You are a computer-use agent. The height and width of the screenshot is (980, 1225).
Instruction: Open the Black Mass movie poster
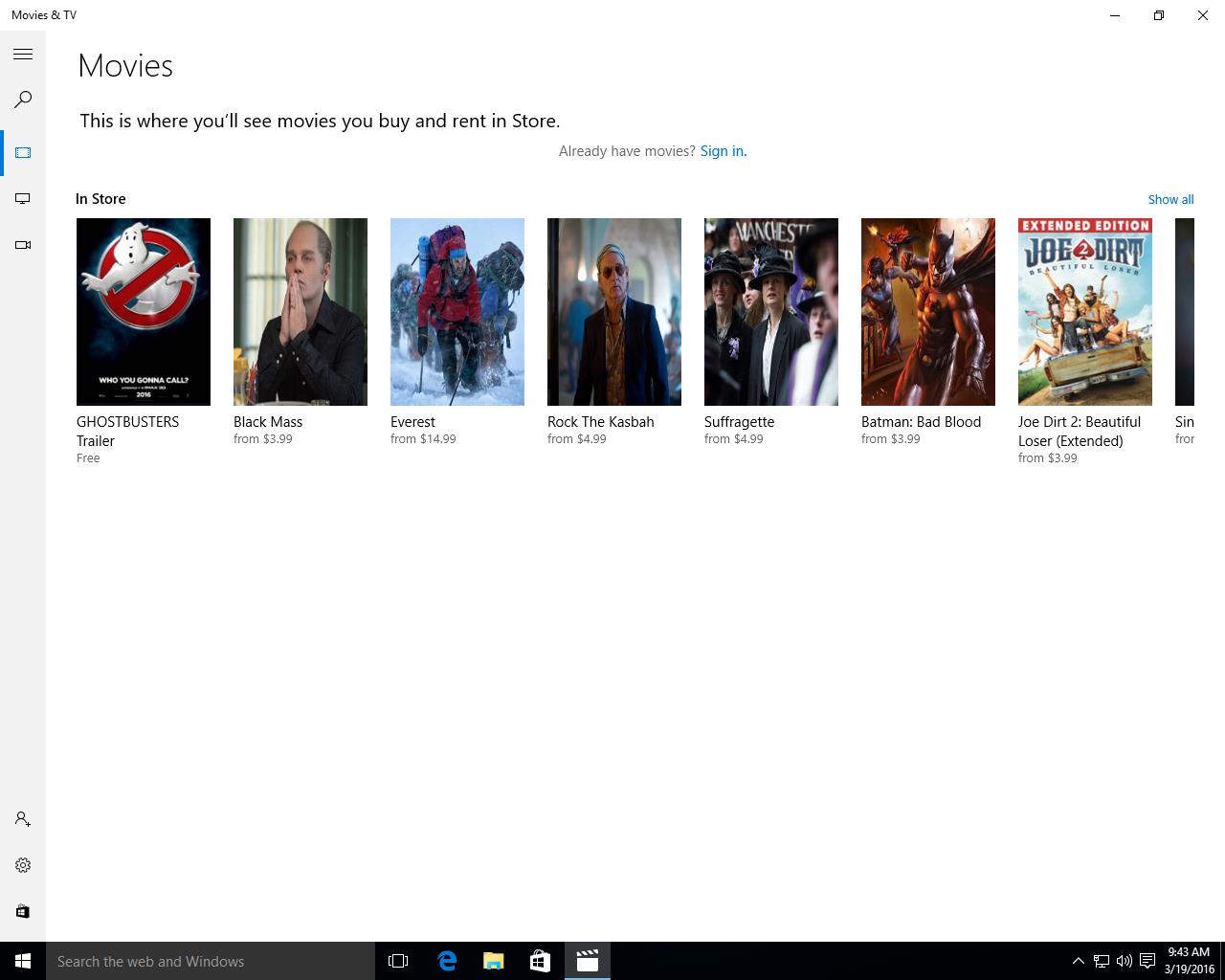tap(301, 312)
